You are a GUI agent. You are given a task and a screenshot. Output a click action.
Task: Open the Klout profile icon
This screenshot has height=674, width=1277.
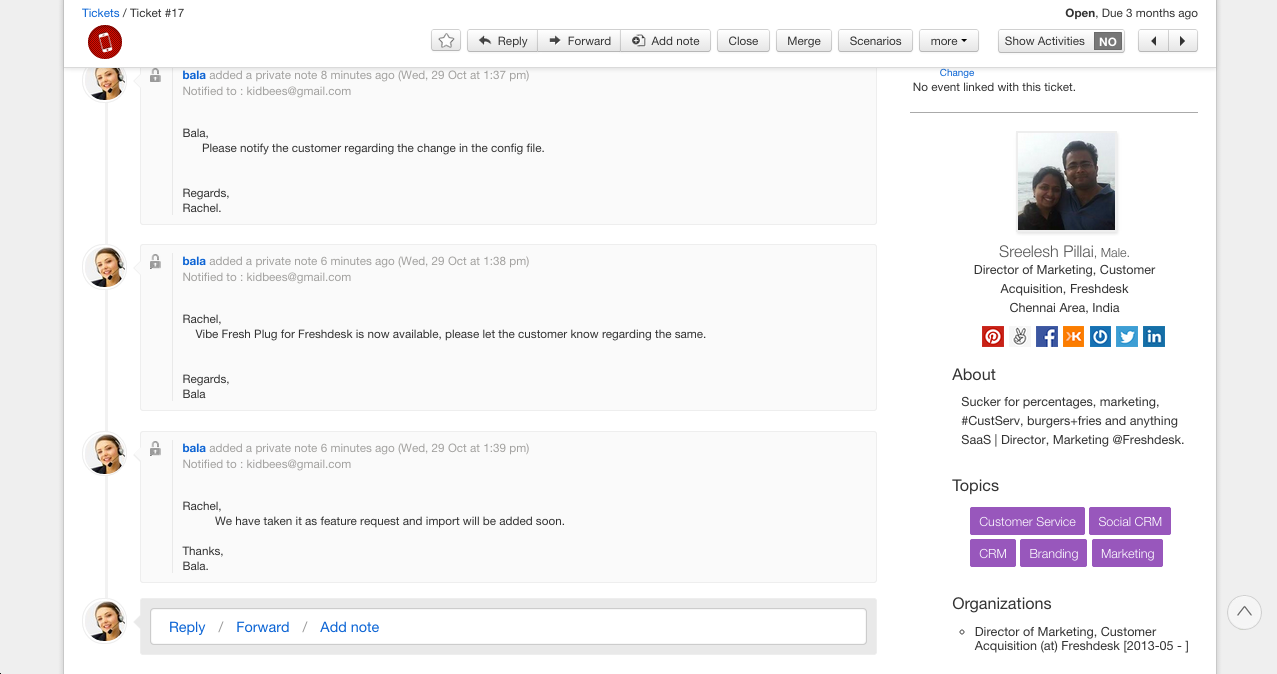pos(1074,336)
